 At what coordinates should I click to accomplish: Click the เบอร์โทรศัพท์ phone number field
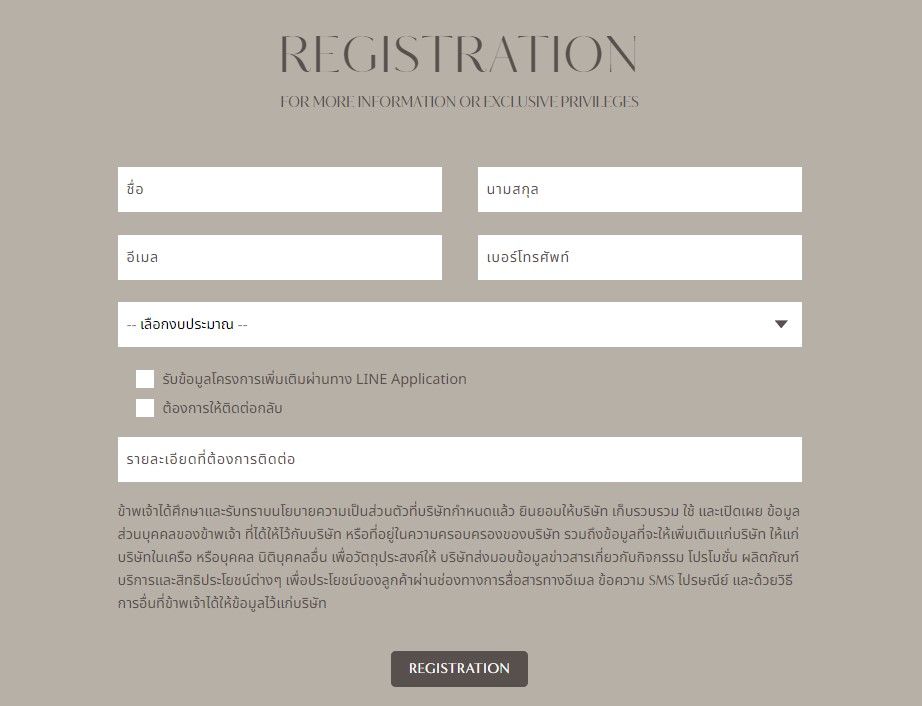(640, 257)
